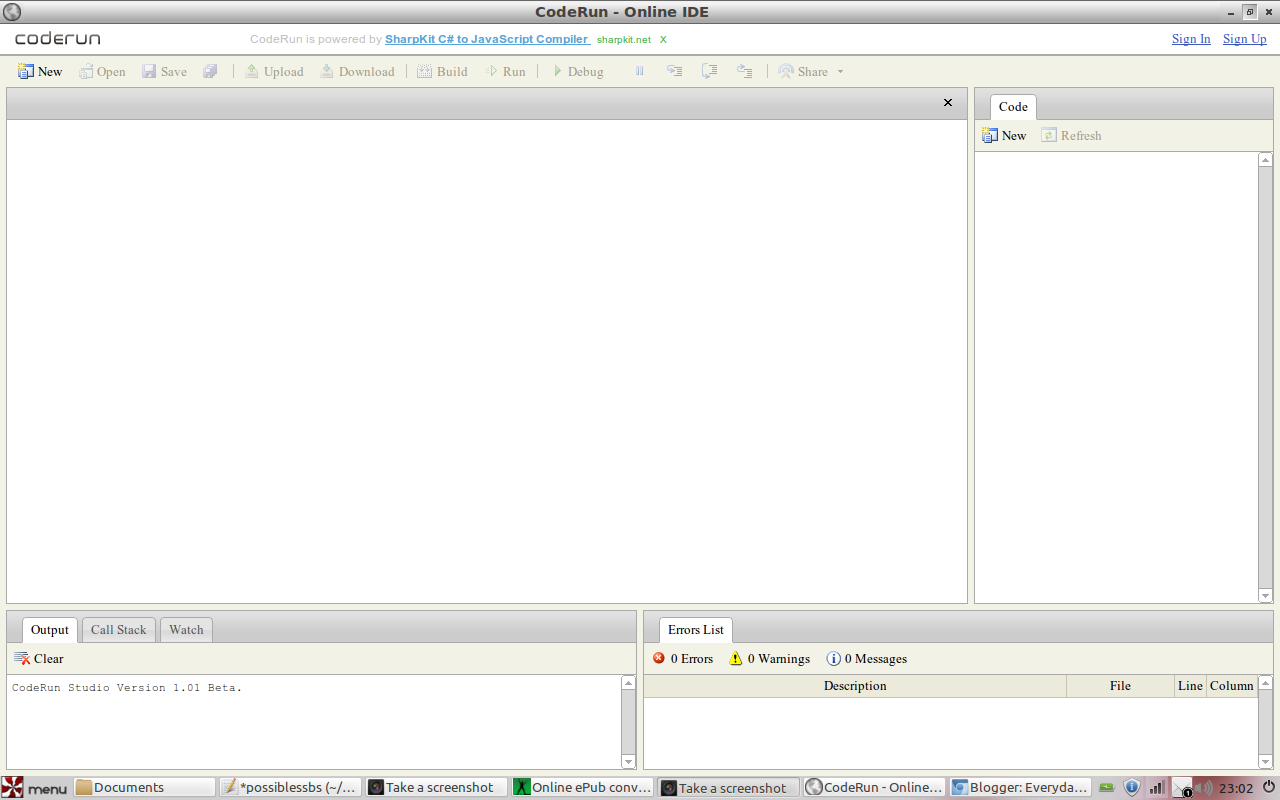Switch to Blogger taskbar window

1020,788
